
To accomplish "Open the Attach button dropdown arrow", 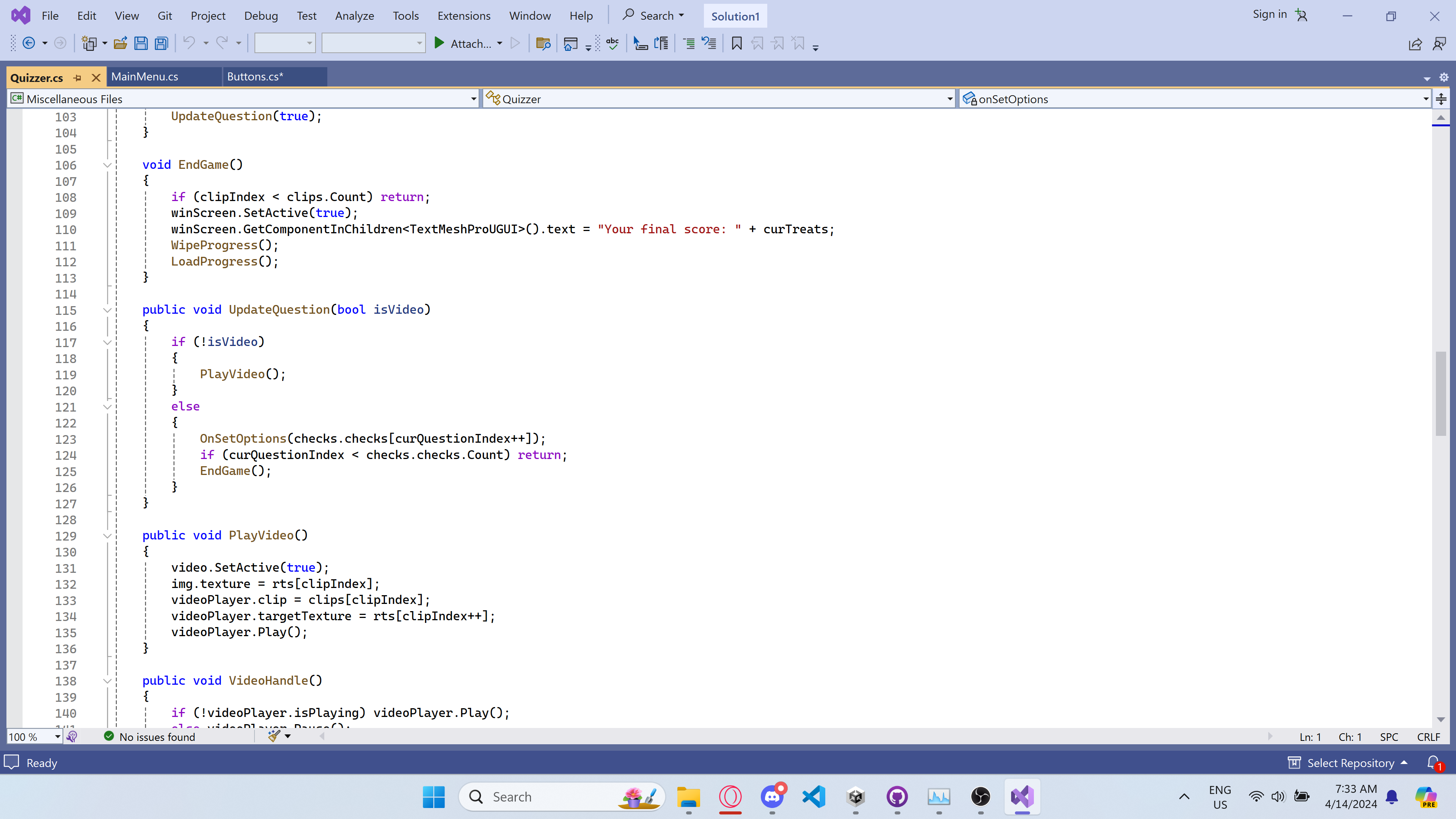I will [499, 44].
